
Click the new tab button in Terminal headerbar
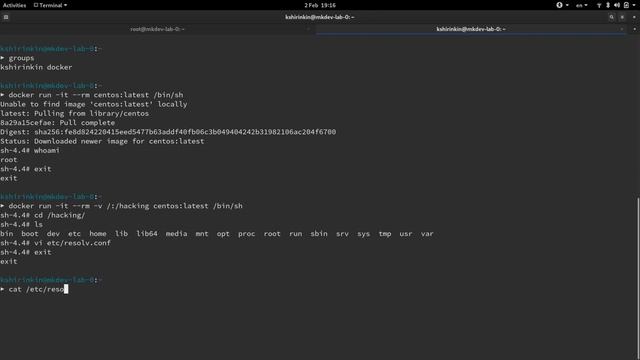(6, 17)
